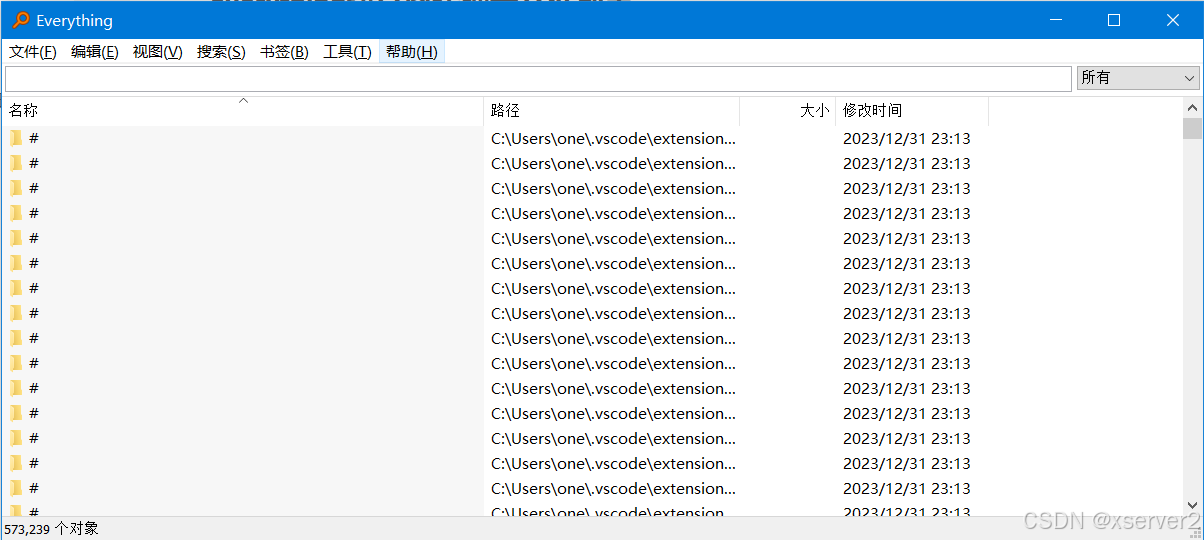
Task: Open the 视图(V) menu
Action: pos(158,52)
